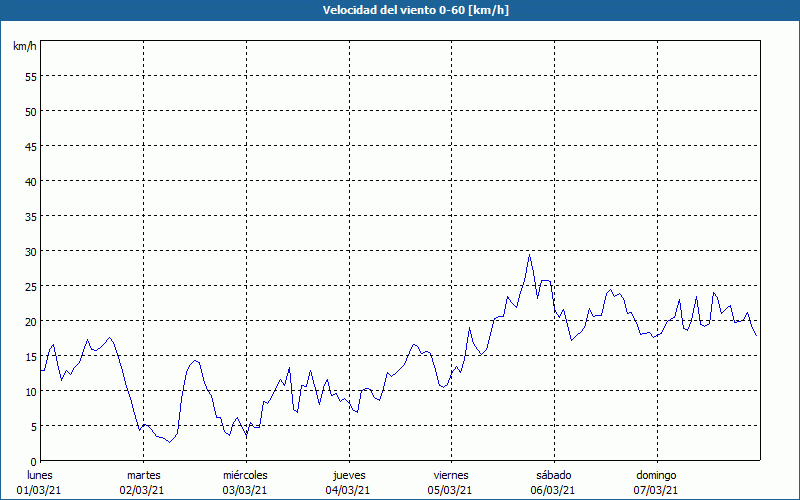Click the '06/03/21' date label
Image resolution: width=800 pixels, height=500 pixels.
[x=553, y=490]
